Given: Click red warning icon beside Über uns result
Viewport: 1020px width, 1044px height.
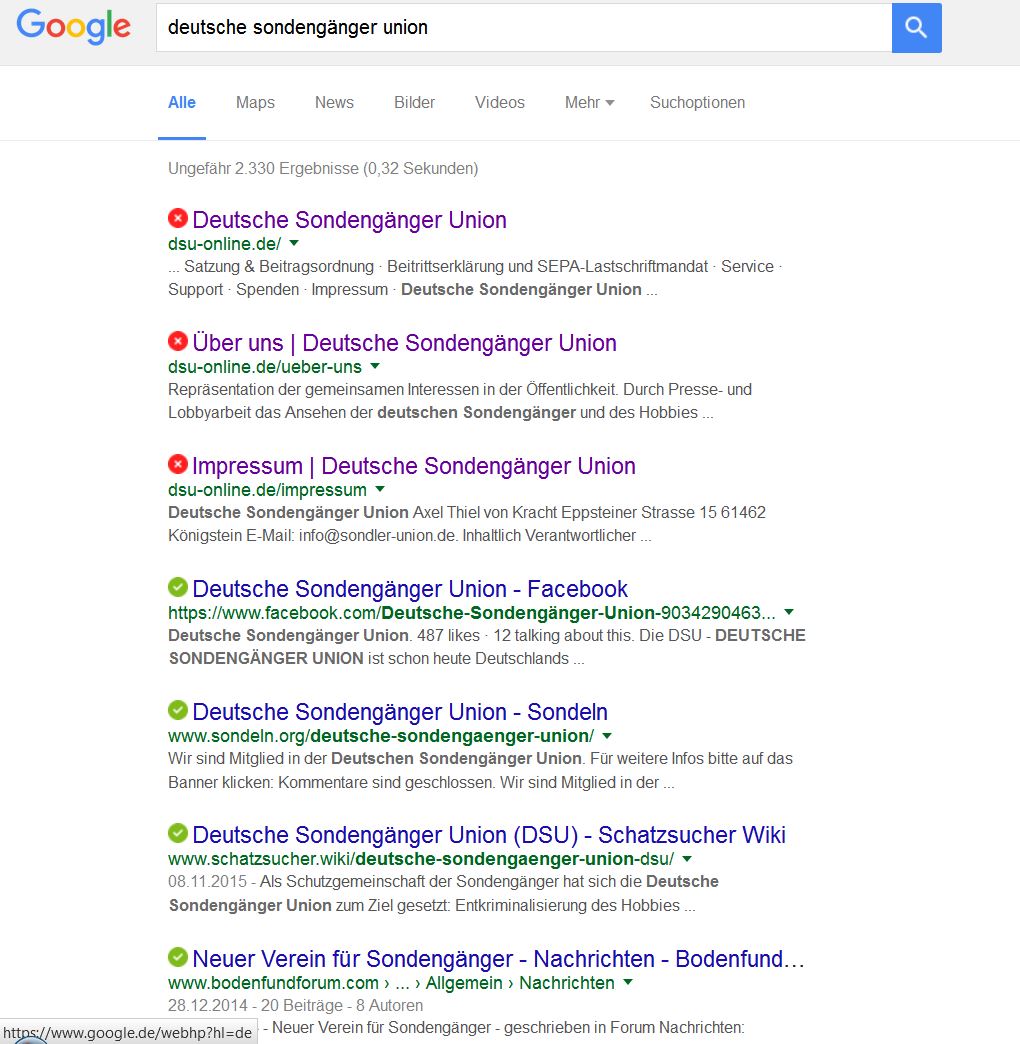Looking at the screenshot, I should (178, 341).
